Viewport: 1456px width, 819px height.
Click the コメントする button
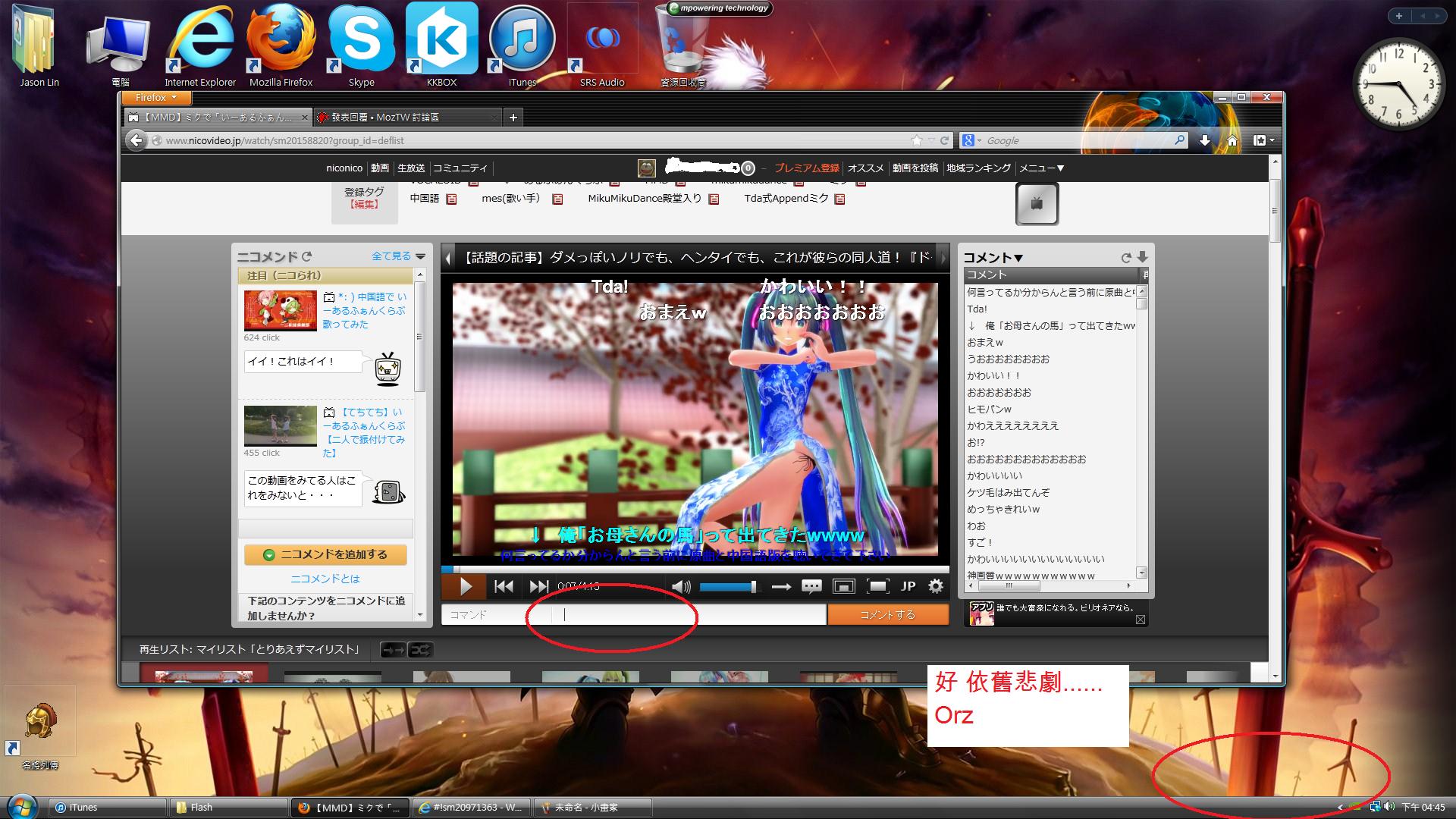887,615
